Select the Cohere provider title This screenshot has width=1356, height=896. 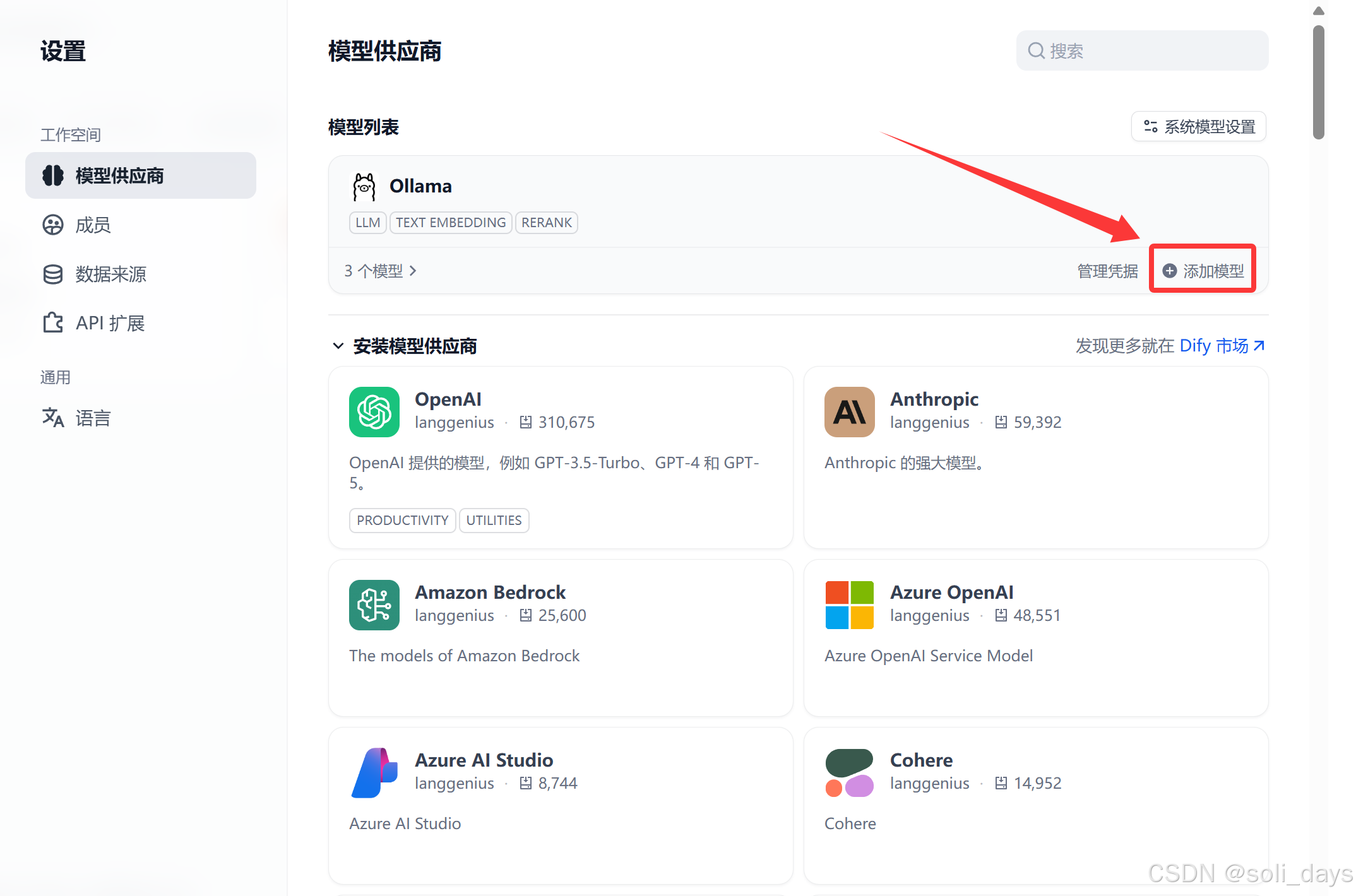point(921,760)
